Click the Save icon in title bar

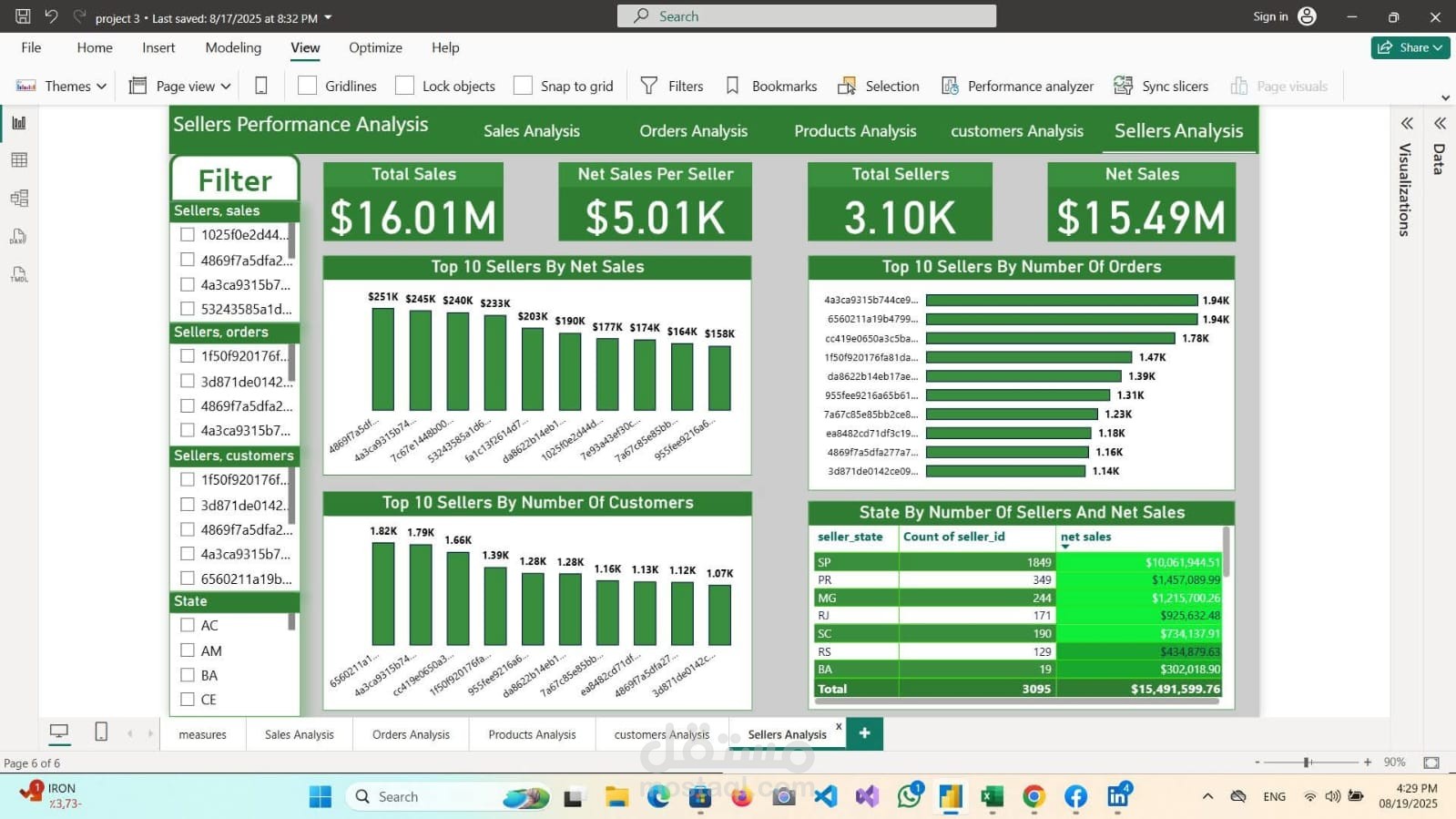pyautogui.click(x=23, y=16)
